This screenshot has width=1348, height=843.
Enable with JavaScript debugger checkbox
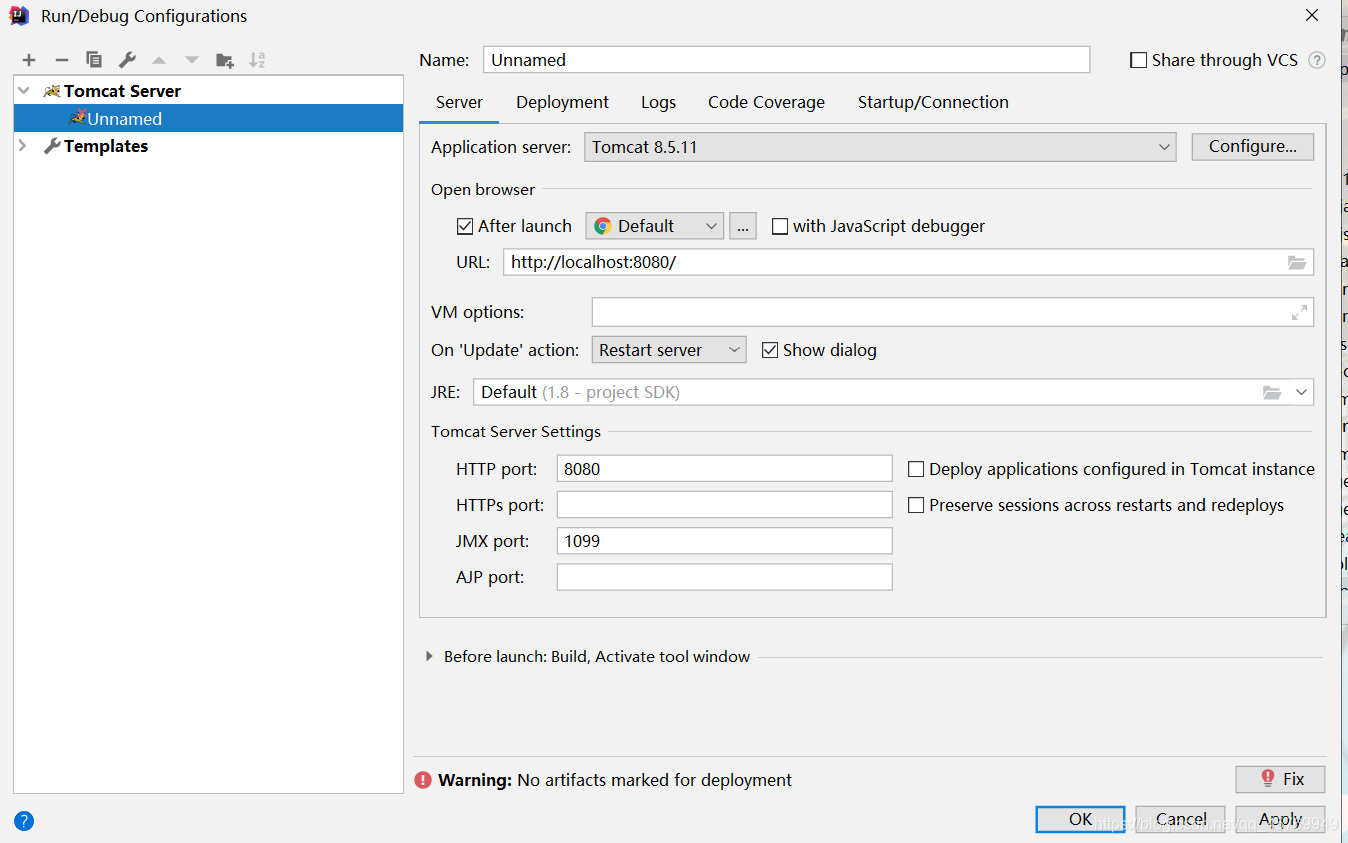point(780,226)
